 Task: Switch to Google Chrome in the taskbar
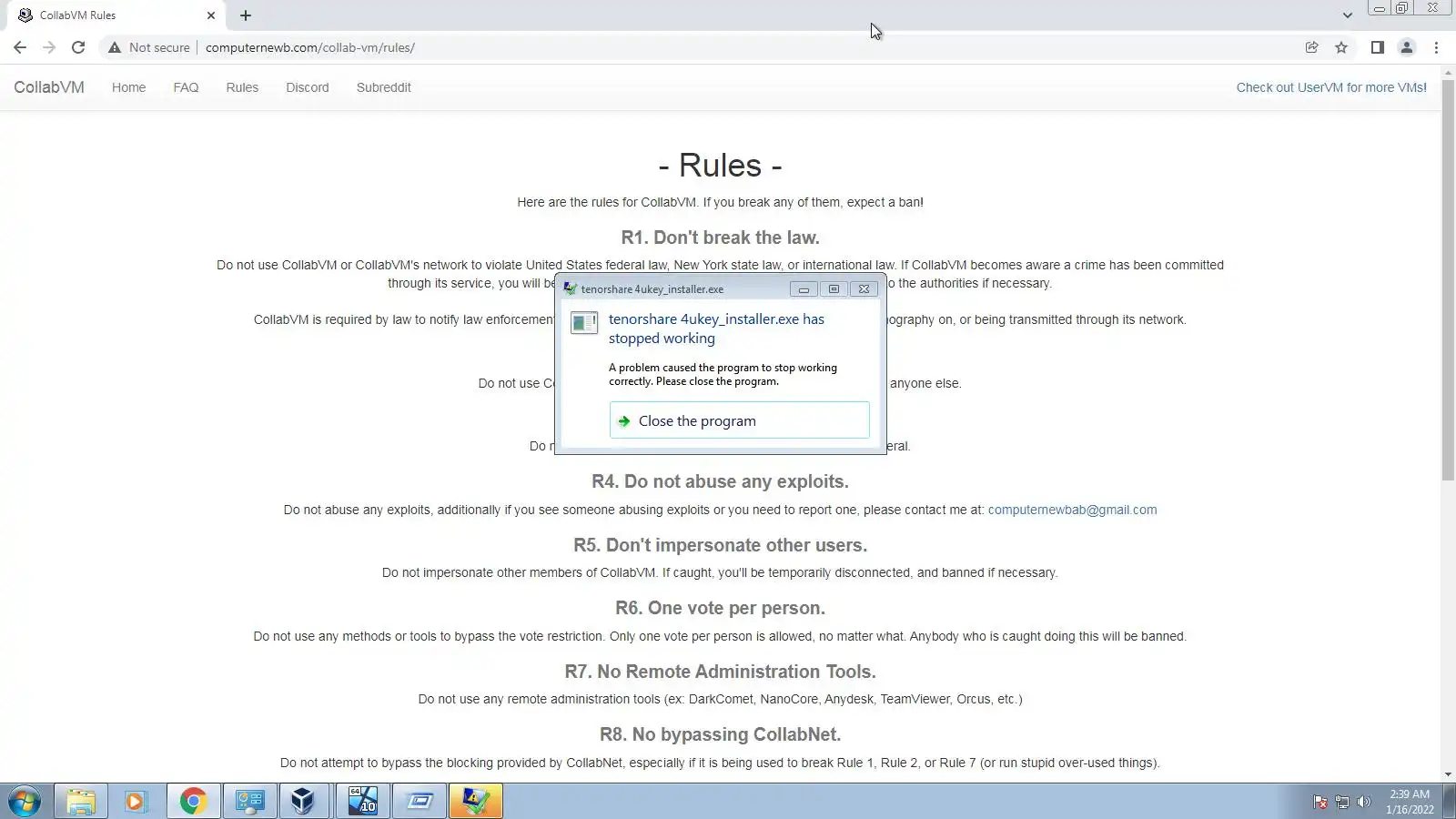[x=193, y=802]
